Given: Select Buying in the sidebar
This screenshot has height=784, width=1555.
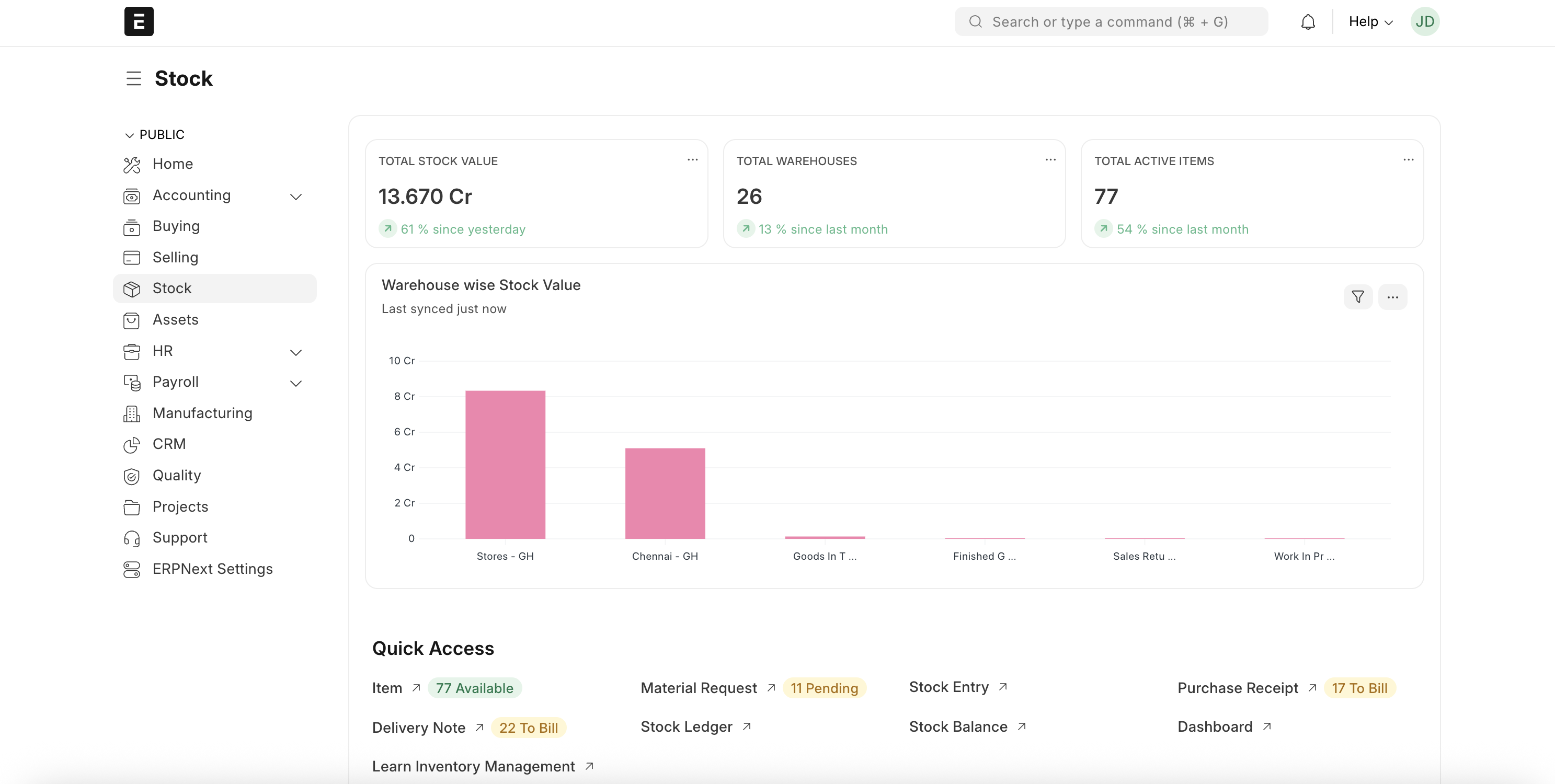Looking at the screenshot, I should [x=175, y=226].
